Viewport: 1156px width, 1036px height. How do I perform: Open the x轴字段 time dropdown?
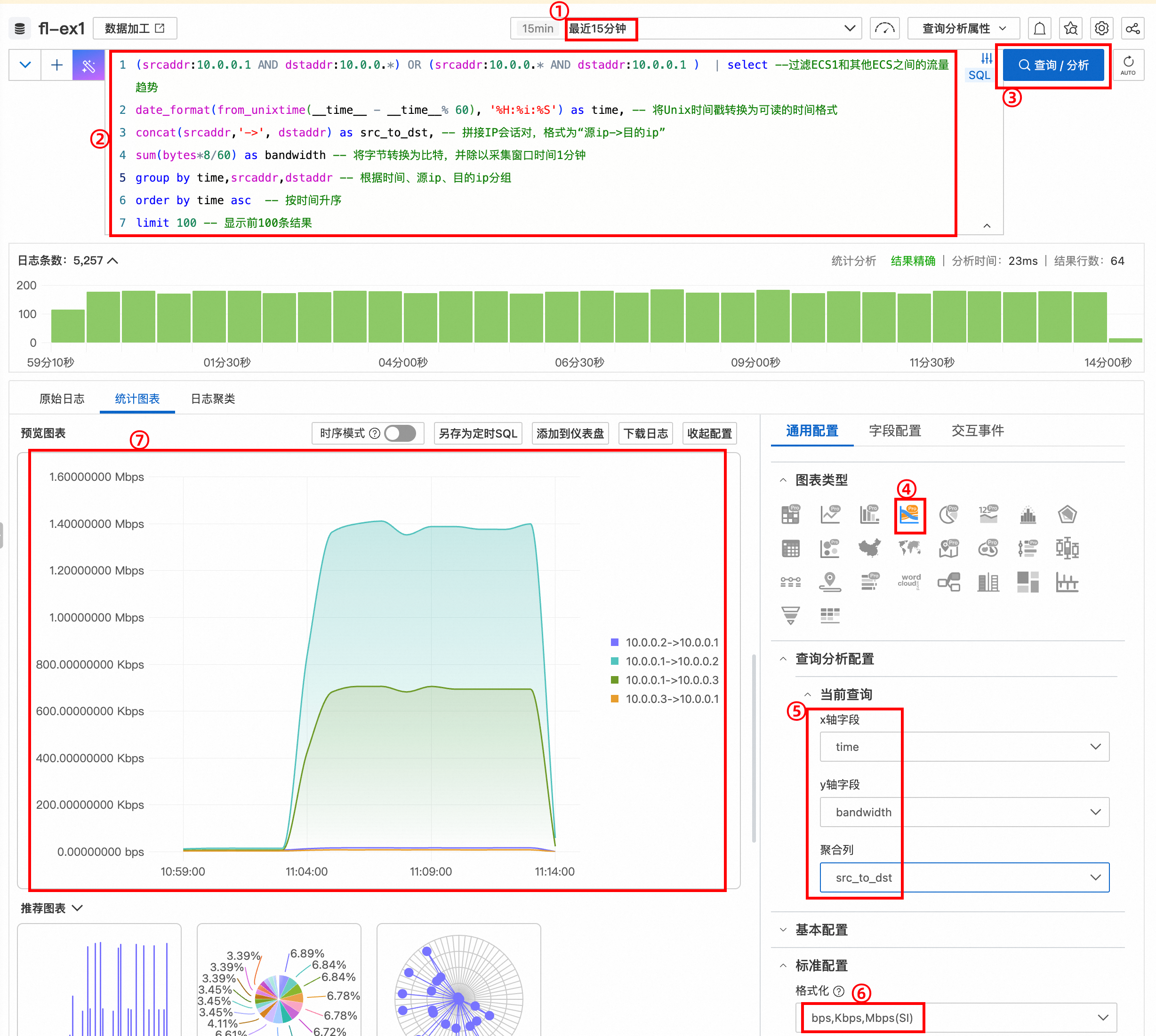964,747
